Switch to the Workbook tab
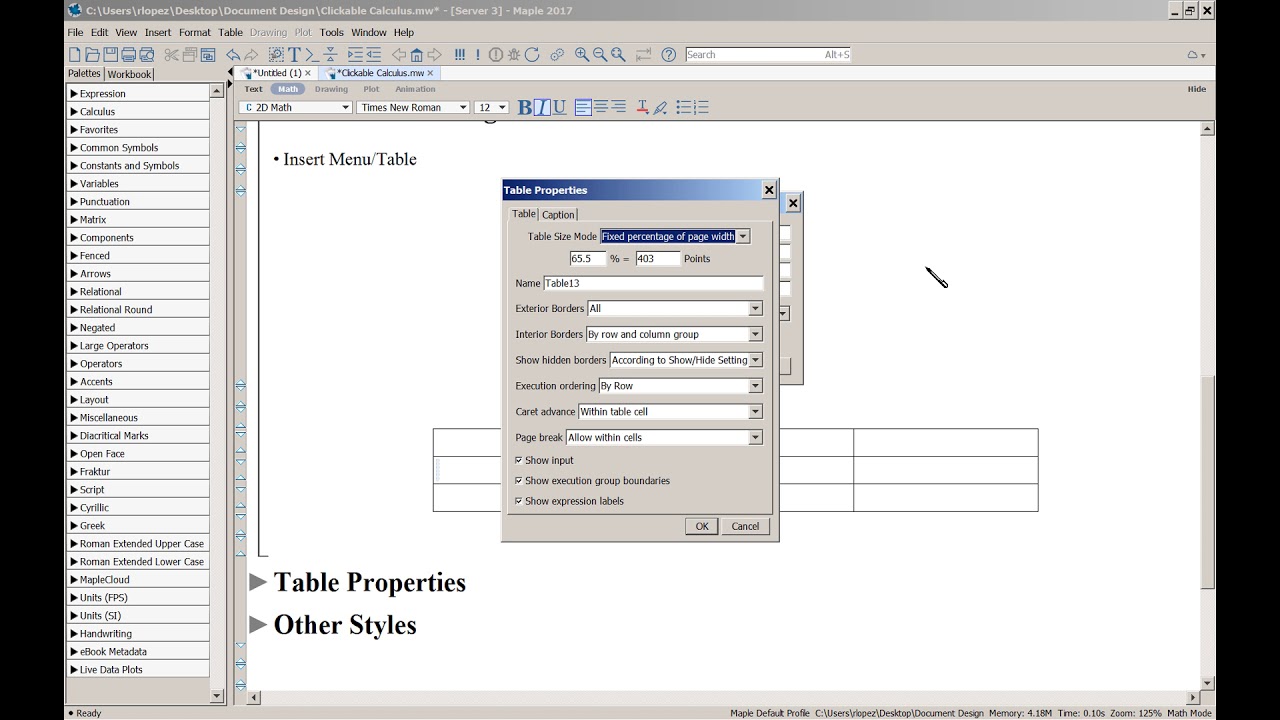The image size is (1280, 720). pos(129,74)
